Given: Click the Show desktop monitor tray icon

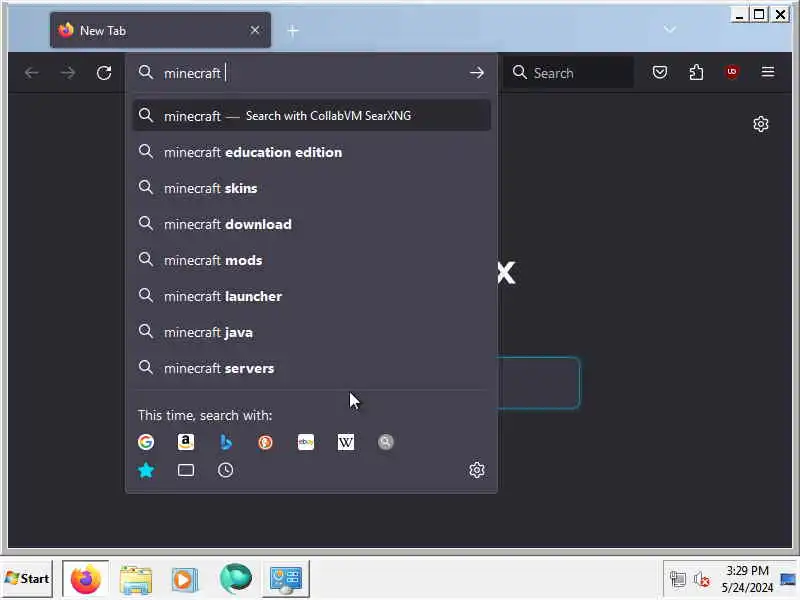Looking at the screenshot, I should click(788, 579).
